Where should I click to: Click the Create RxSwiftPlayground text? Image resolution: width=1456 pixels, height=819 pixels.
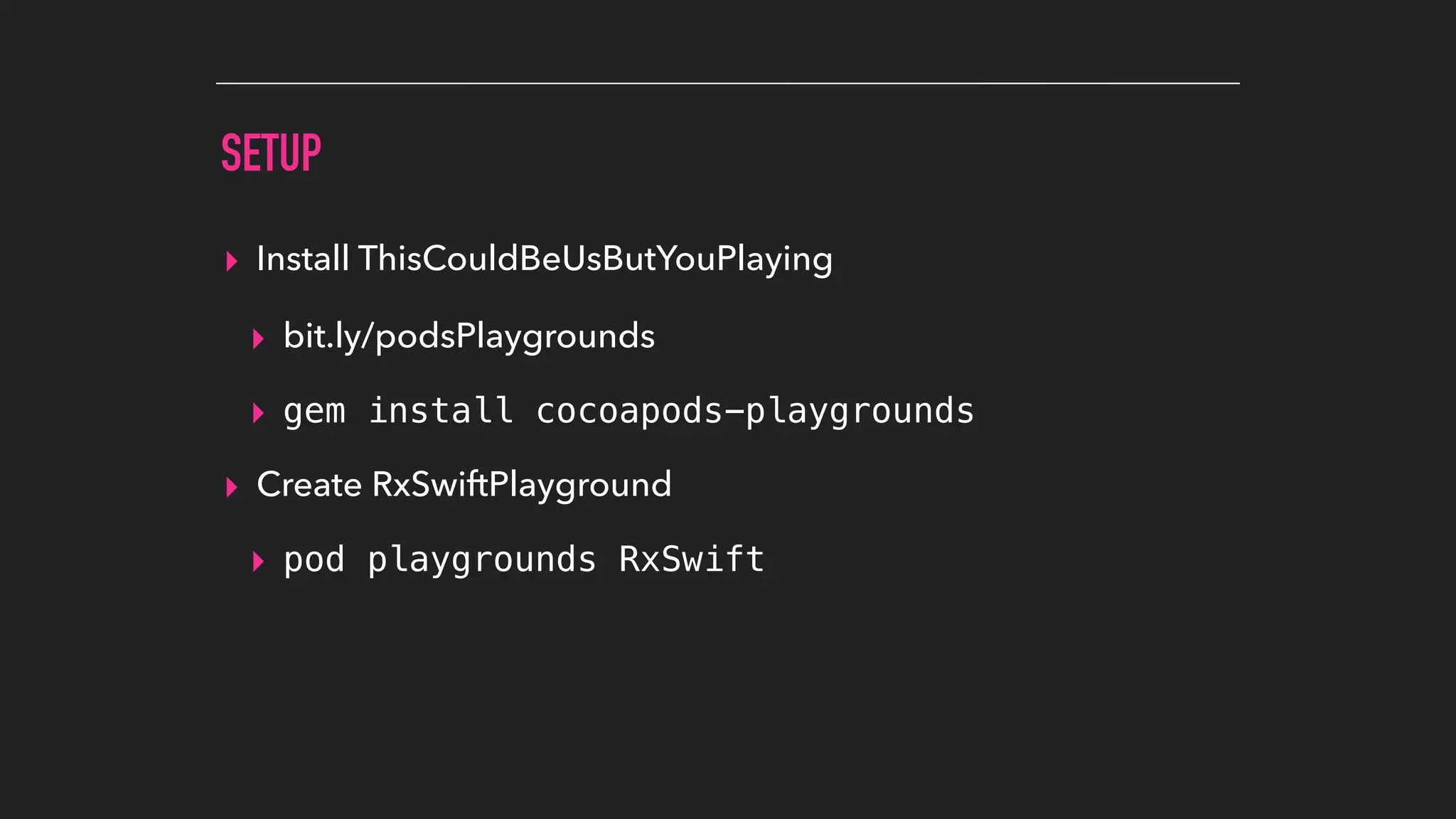pyautogui.click(x=464, y=485)
